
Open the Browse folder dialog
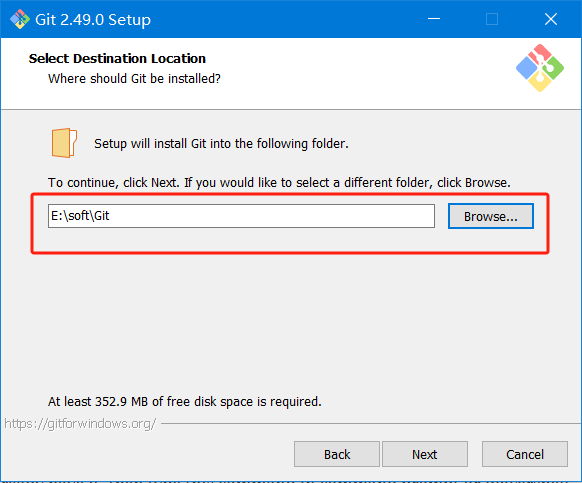click(x=491, y=216)
